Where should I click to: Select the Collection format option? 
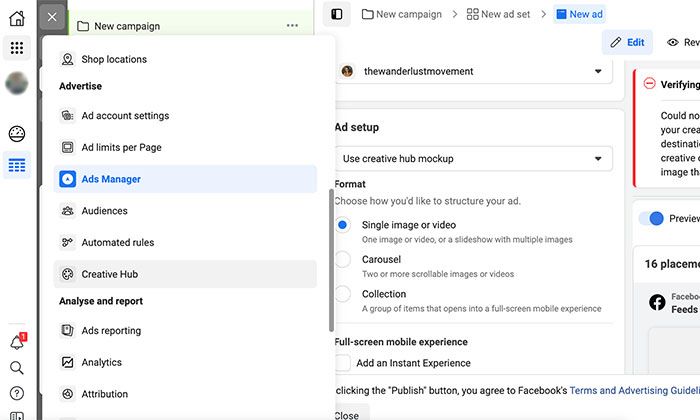(x=342, y=294)
